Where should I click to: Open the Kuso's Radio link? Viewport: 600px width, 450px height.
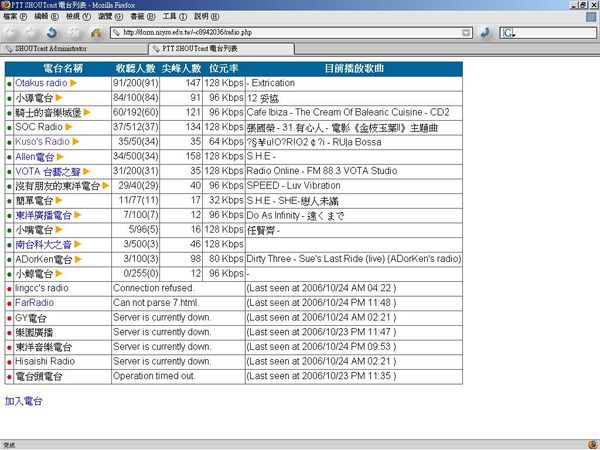42,142
